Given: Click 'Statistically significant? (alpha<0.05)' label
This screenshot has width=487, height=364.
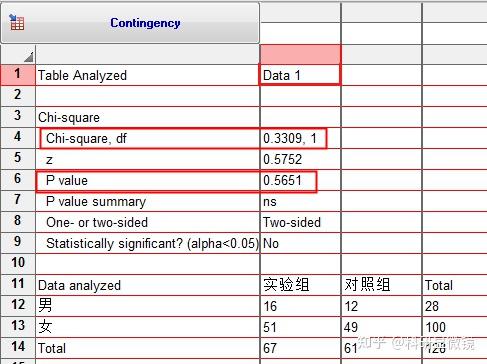Looking at the screenshot, I should [x=152, y=244].
